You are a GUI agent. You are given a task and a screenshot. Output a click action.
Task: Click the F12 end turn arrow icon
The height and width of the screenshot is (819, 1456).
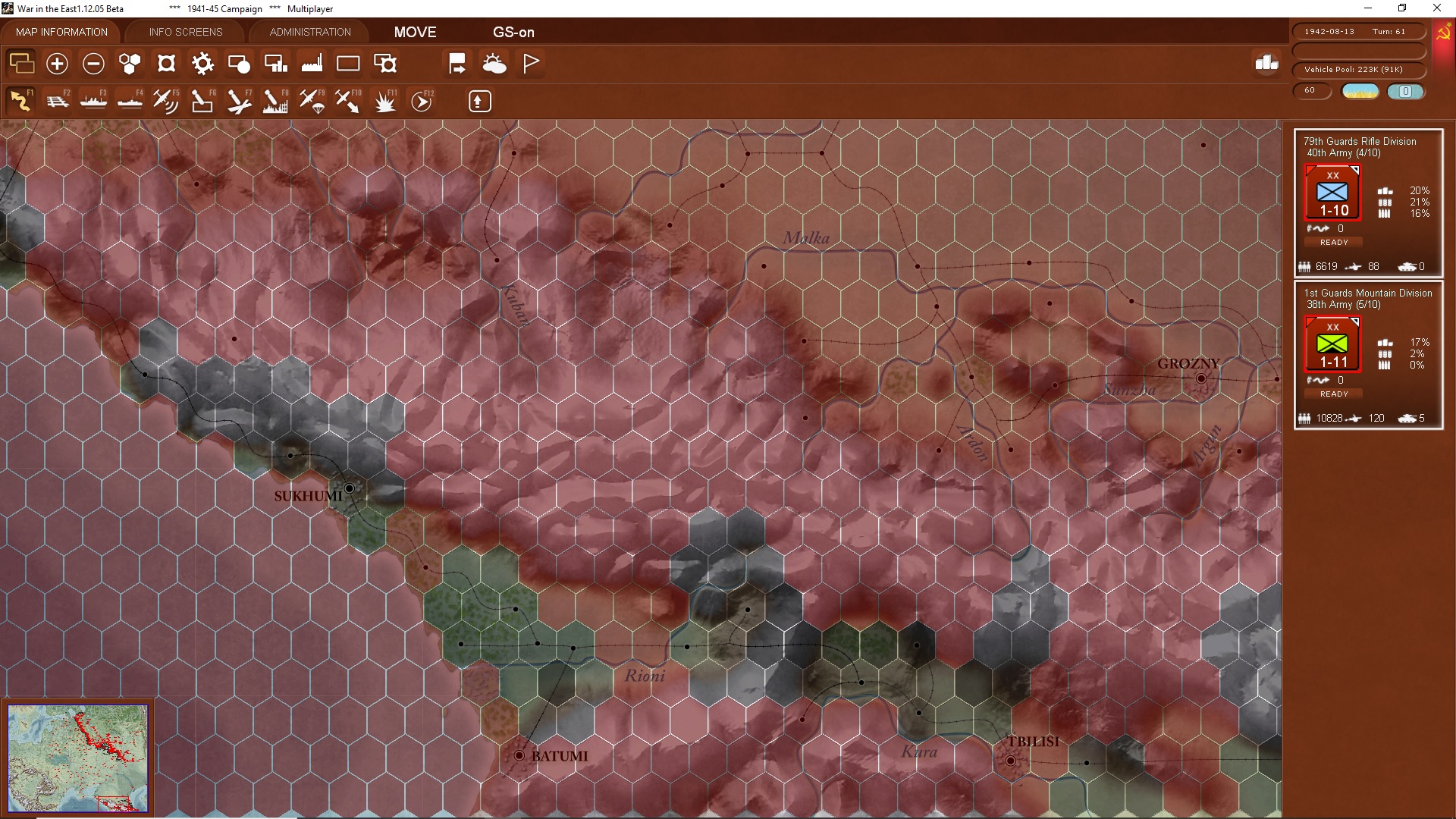422,101
